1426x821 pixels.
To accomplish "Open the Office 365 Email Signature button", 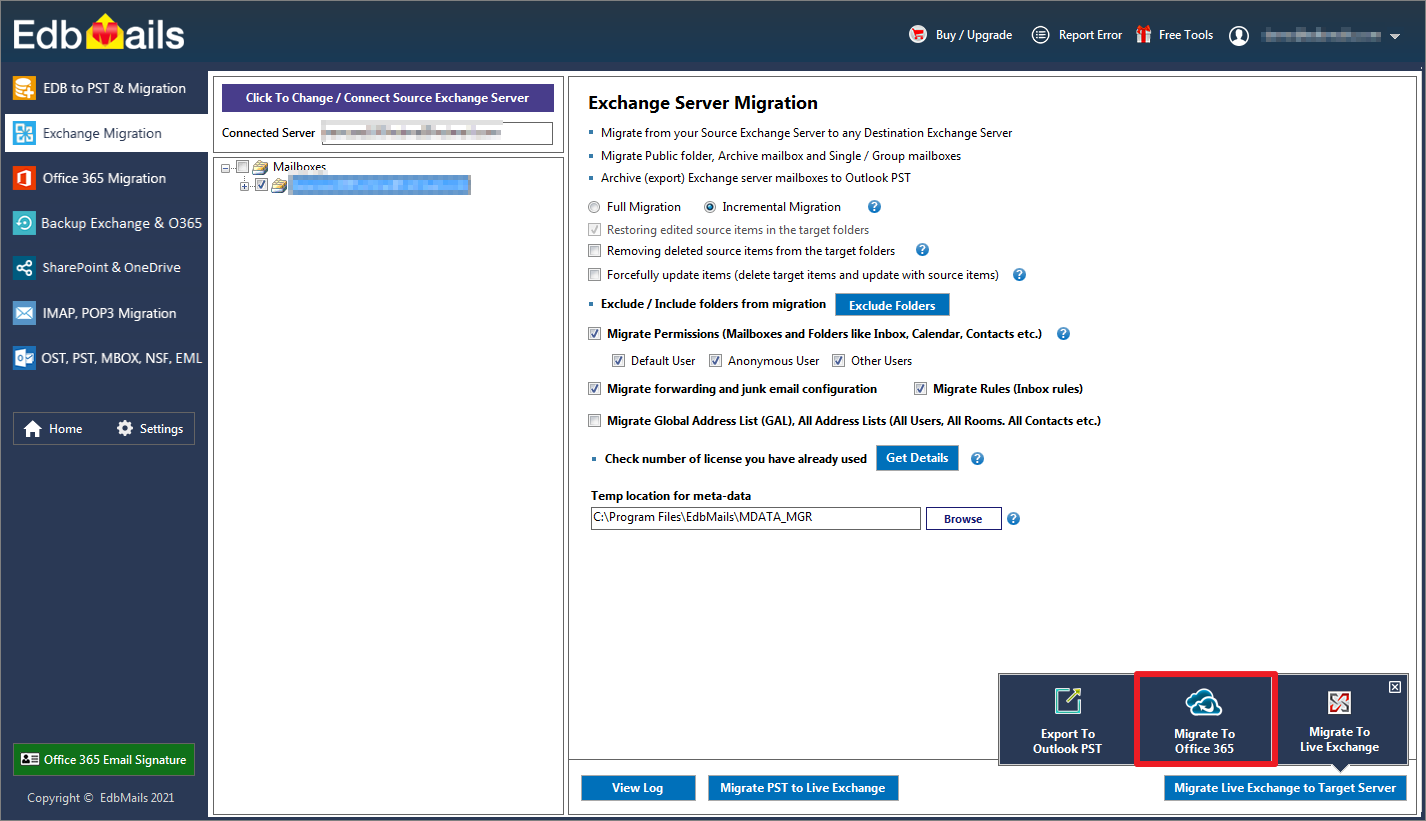I will 104,760.
